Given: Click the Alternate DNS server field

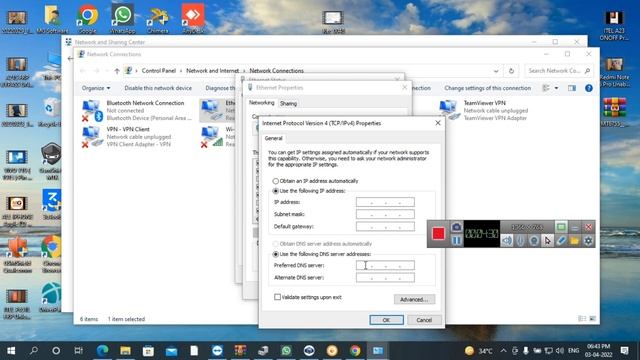Looking at the screenshot, I should 385,278.
